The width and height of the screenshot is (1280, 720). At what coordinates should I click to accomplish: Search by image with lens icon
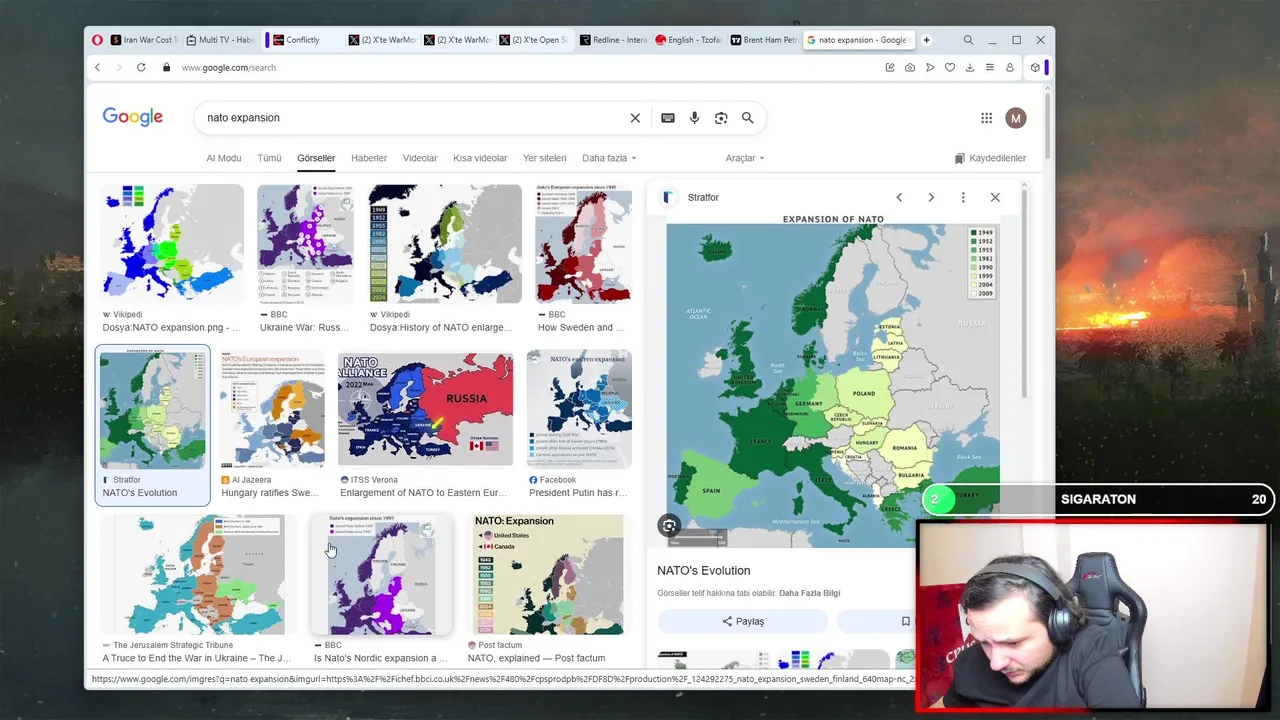(721, 118)
